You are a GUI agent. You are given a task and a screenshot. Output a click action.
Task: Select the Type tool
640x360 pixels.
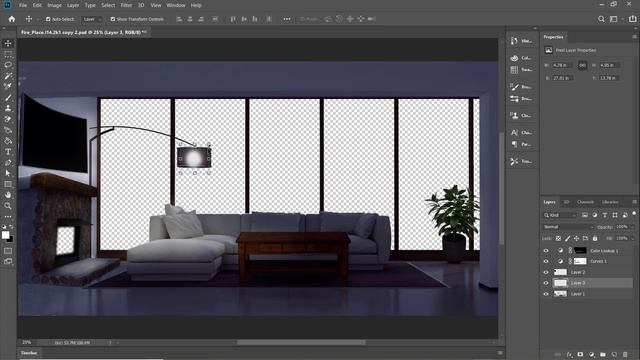click(8, 152)
